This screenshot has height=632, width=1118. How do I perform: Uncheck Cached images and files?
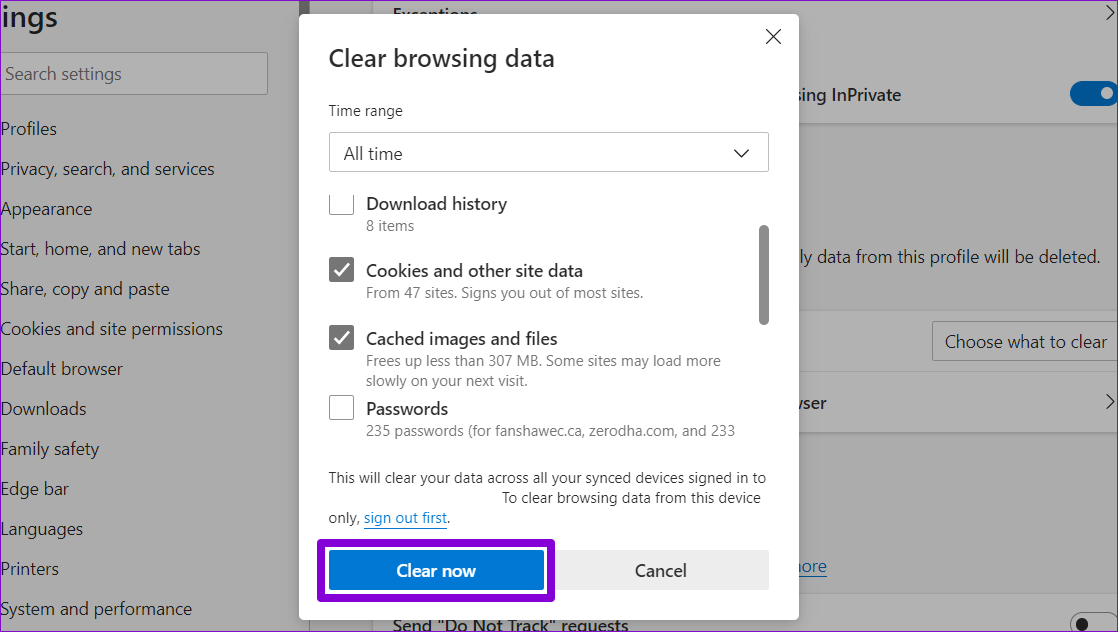[342, 338]
